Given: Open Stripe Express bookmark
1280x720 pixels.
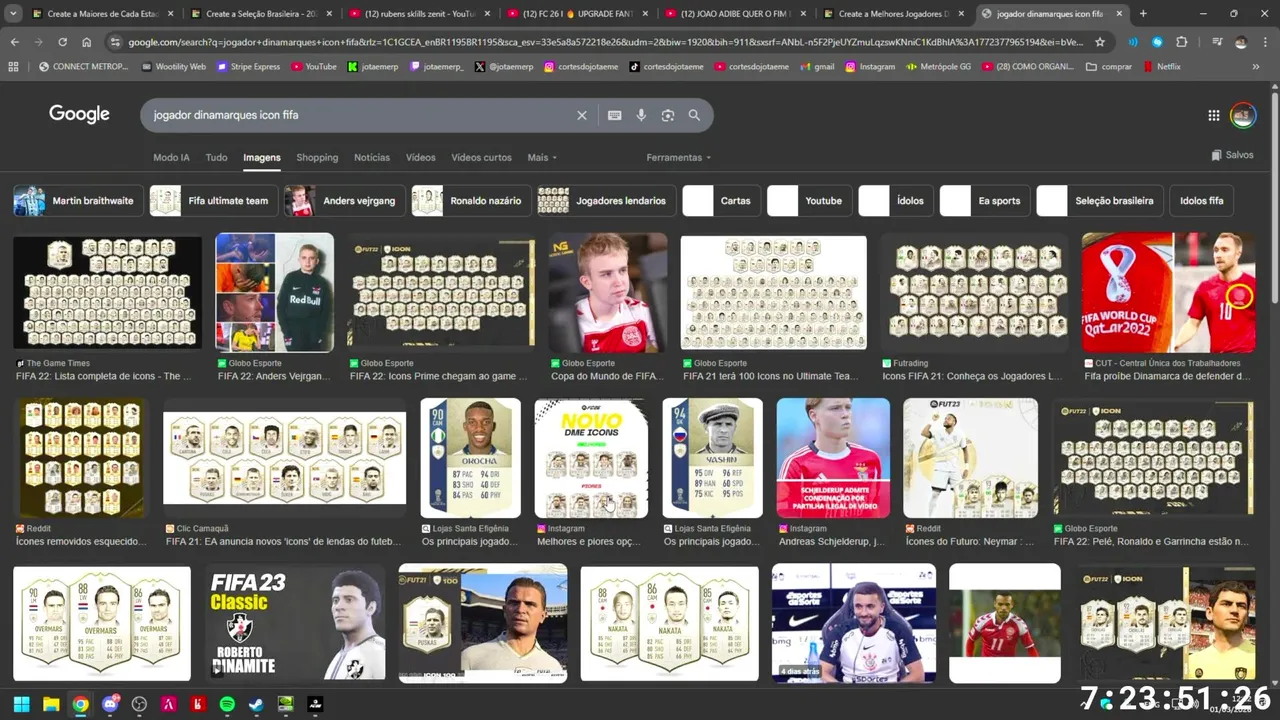Looking at the screenshot, I should (x=246, y=66).
